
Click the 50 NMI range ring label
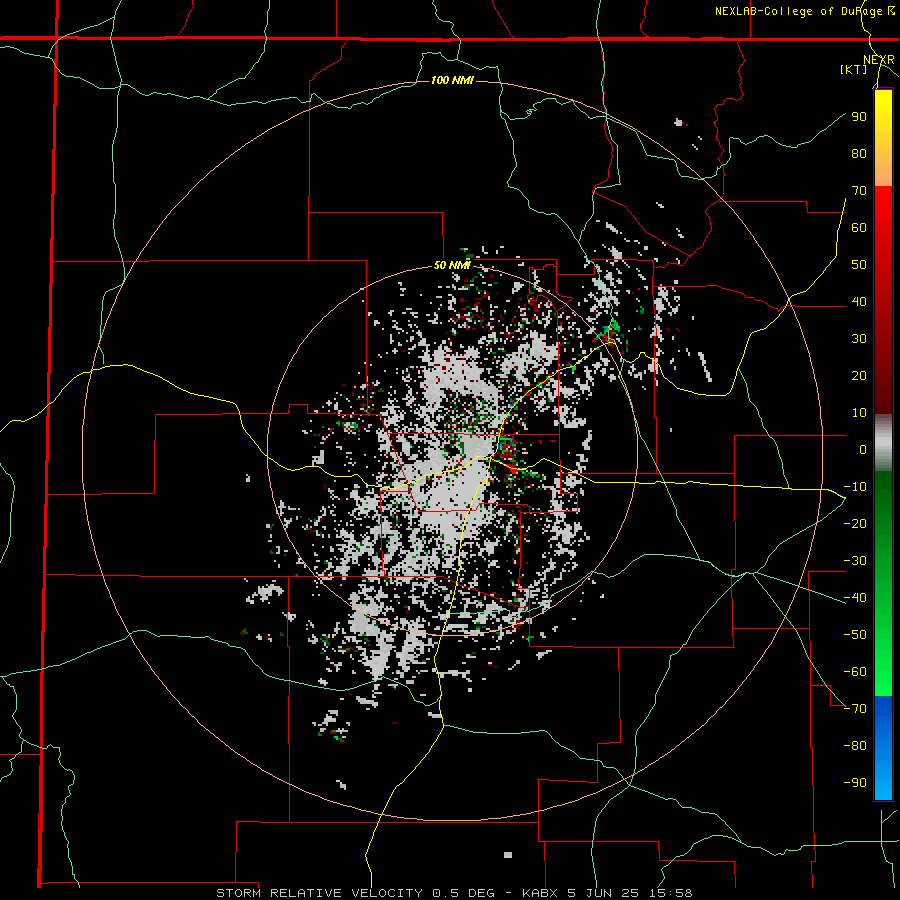click(x=452, y=265)
